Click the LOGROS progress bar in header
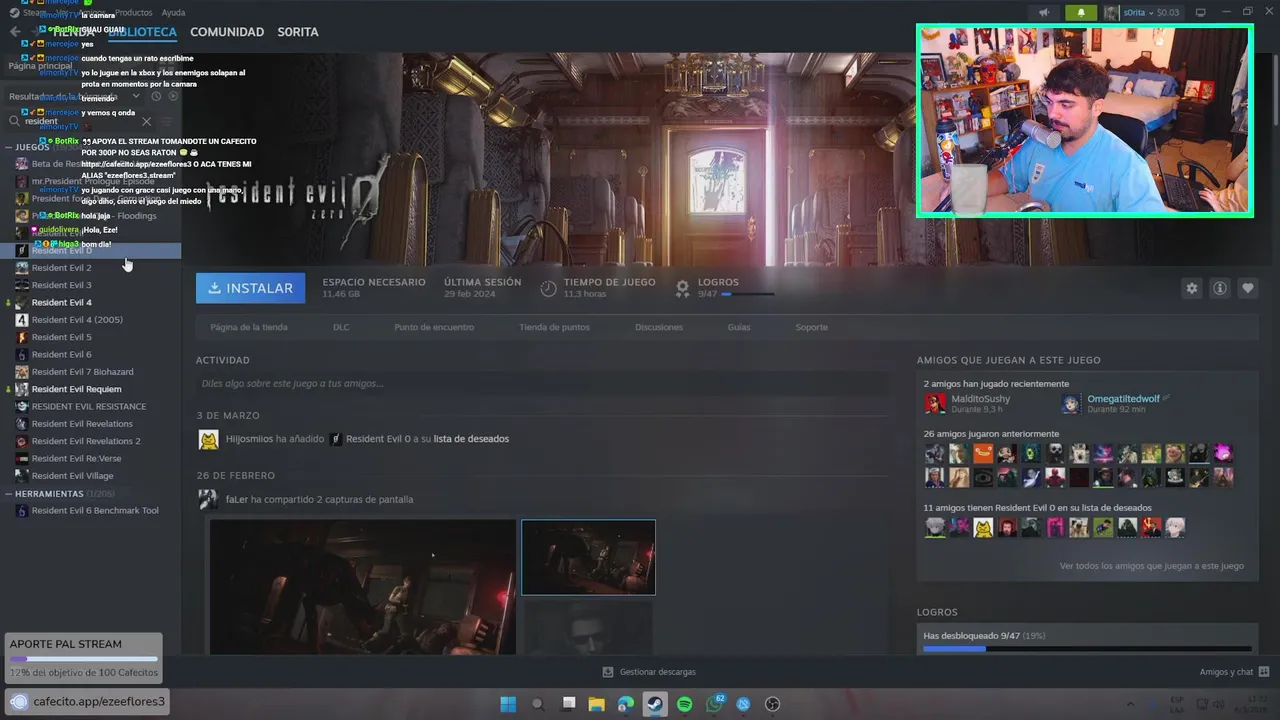This screenshot has height=720, width=1280. (x=747, y=294)
